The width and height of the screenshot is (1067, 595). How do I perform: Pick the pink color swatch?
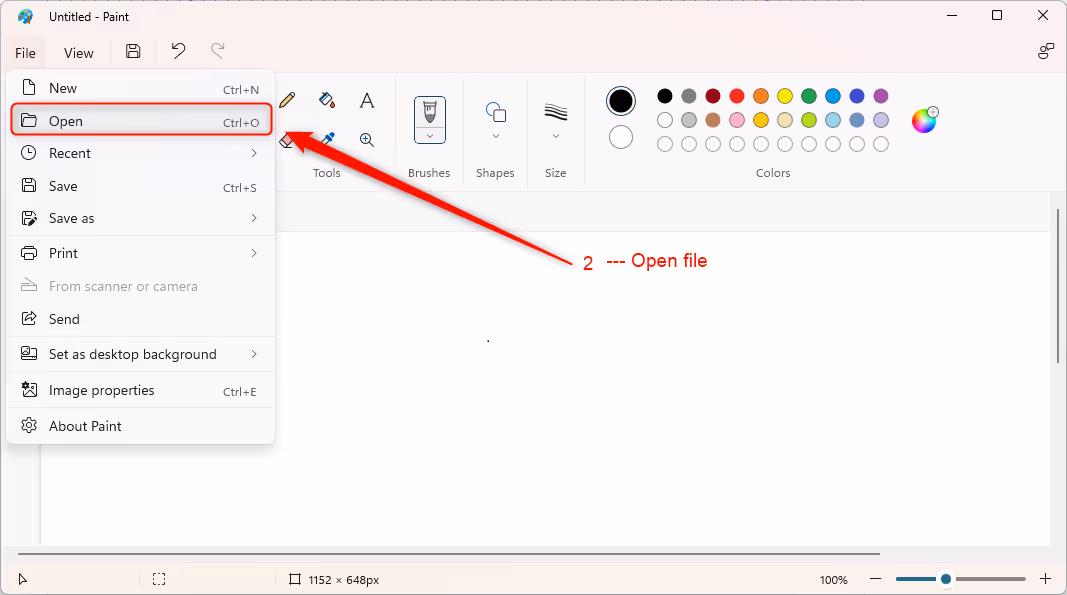tap(736, 120)
